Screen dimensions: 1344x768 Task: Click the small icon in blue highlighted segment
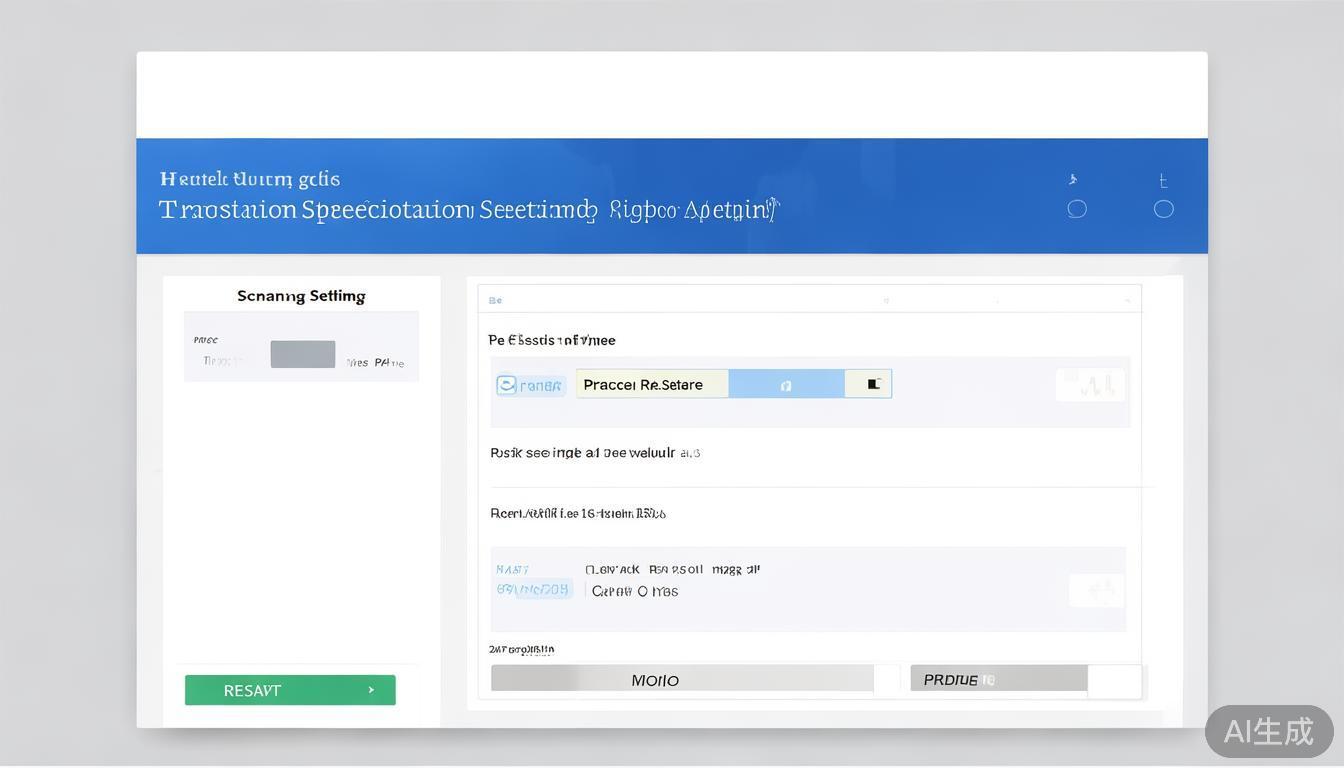click(786, 385)
